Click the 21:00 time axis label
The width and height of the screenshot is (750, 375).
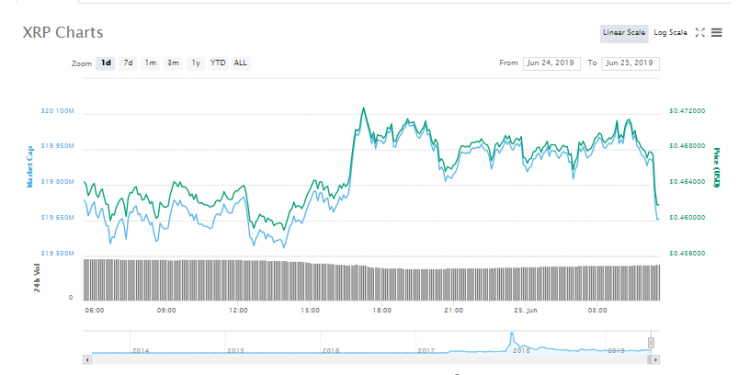[453, 310]
